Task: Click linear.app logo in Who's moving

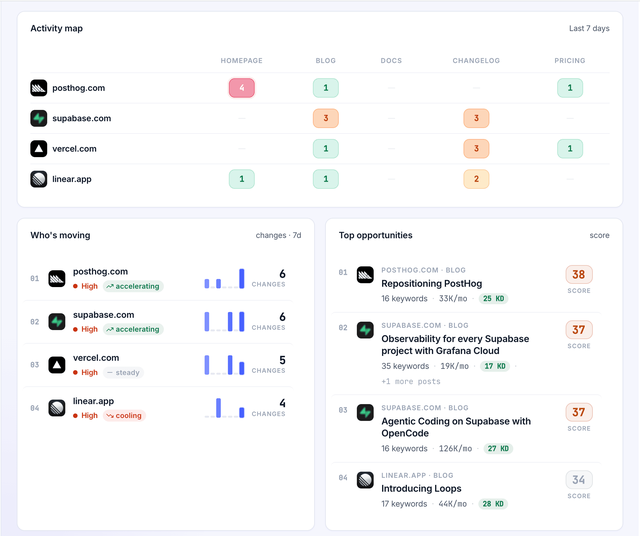Action: click(x=57, y=408)
